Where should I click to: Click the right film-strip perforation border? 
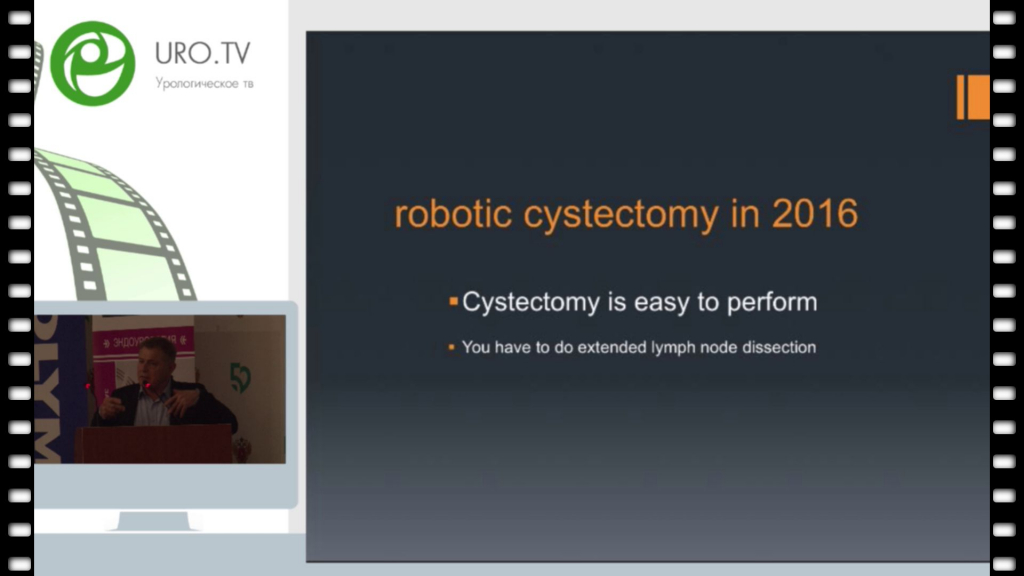[x=1005, y=288]
